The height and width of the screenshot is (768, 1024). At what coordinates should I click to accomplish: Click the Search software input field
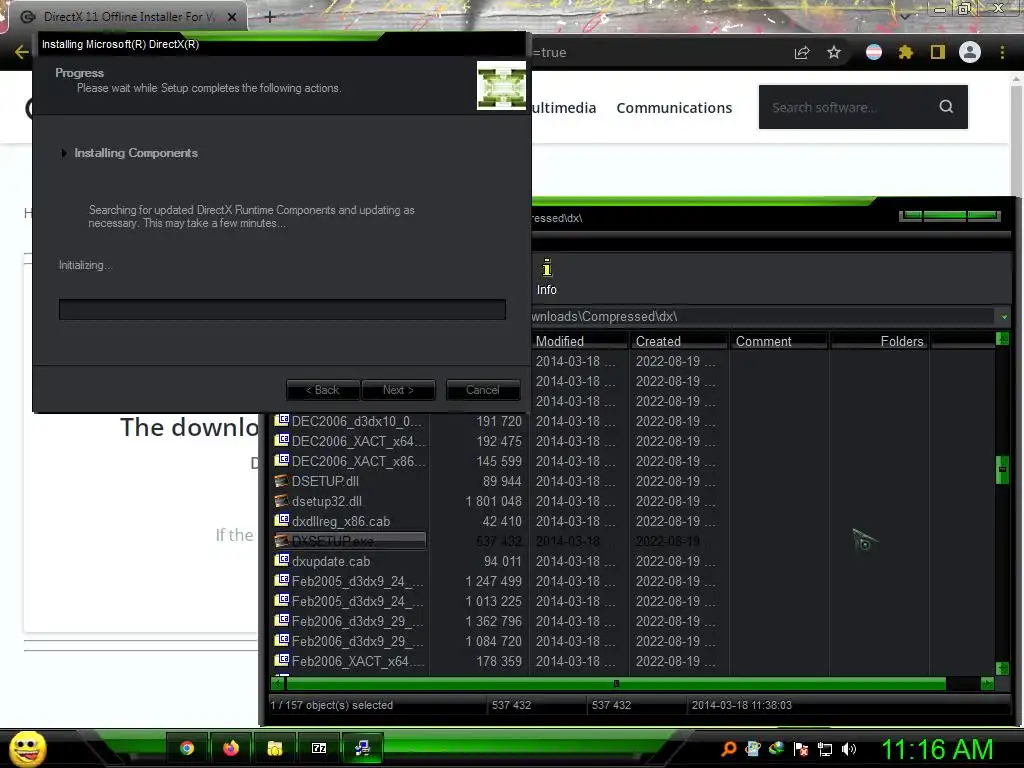click(x=849, y=107)
